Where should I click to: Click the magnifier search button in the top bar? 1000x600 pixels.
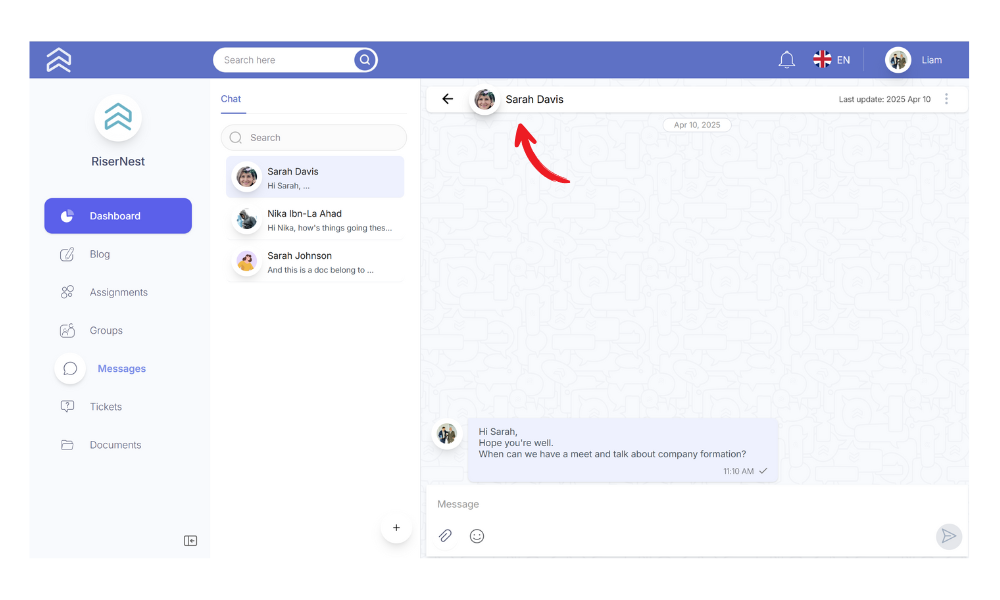[x=365, y=60]
